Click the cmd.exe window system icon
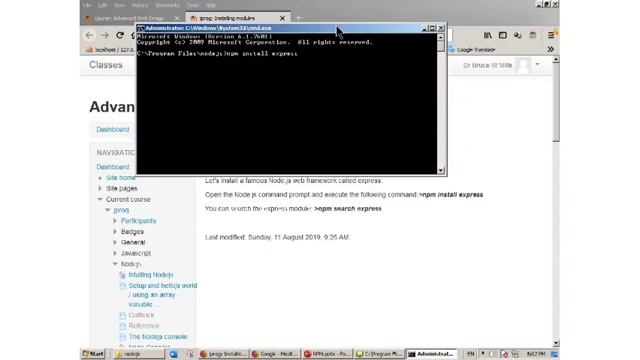The width and height of the screenshot is (640, 360). click(141, 28)
